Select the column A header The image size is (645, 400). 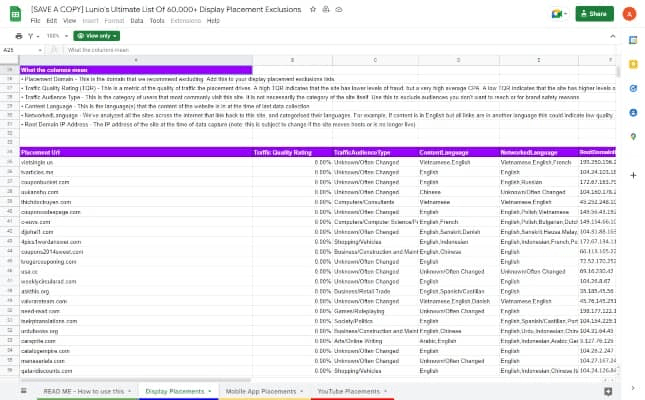[x=136, y=60]
